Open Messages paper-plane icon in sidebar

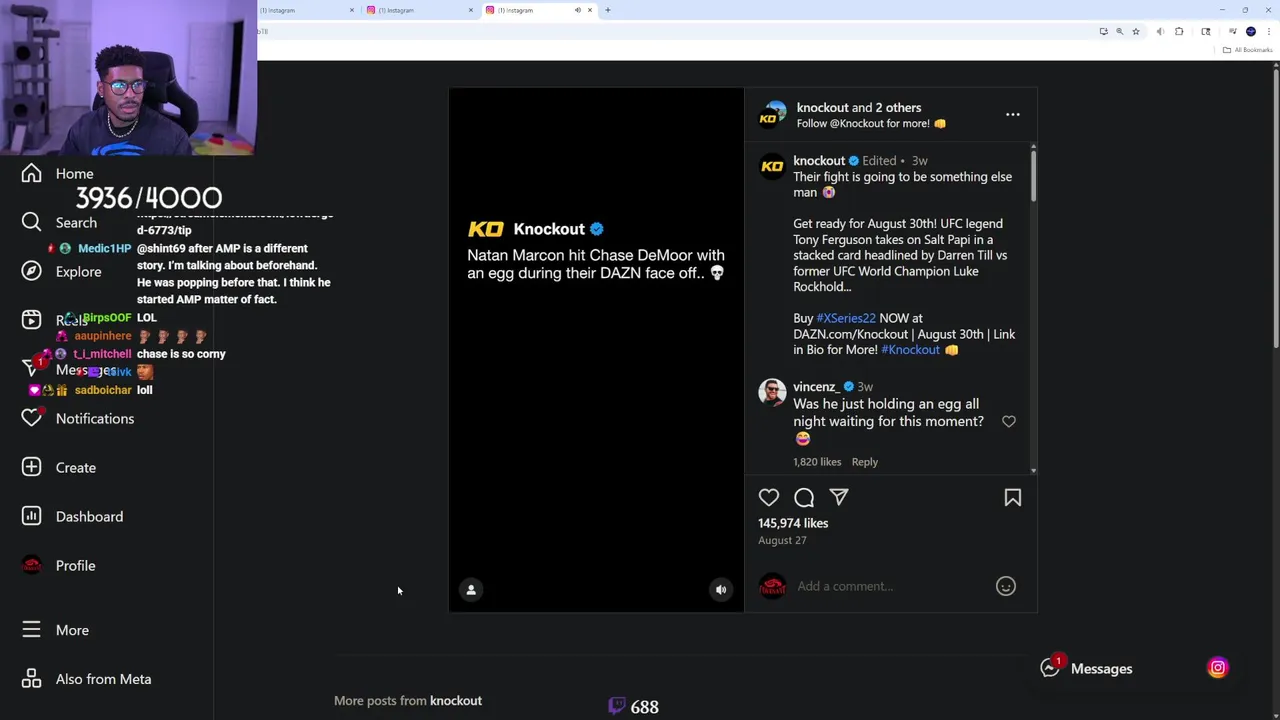(31, 369)
